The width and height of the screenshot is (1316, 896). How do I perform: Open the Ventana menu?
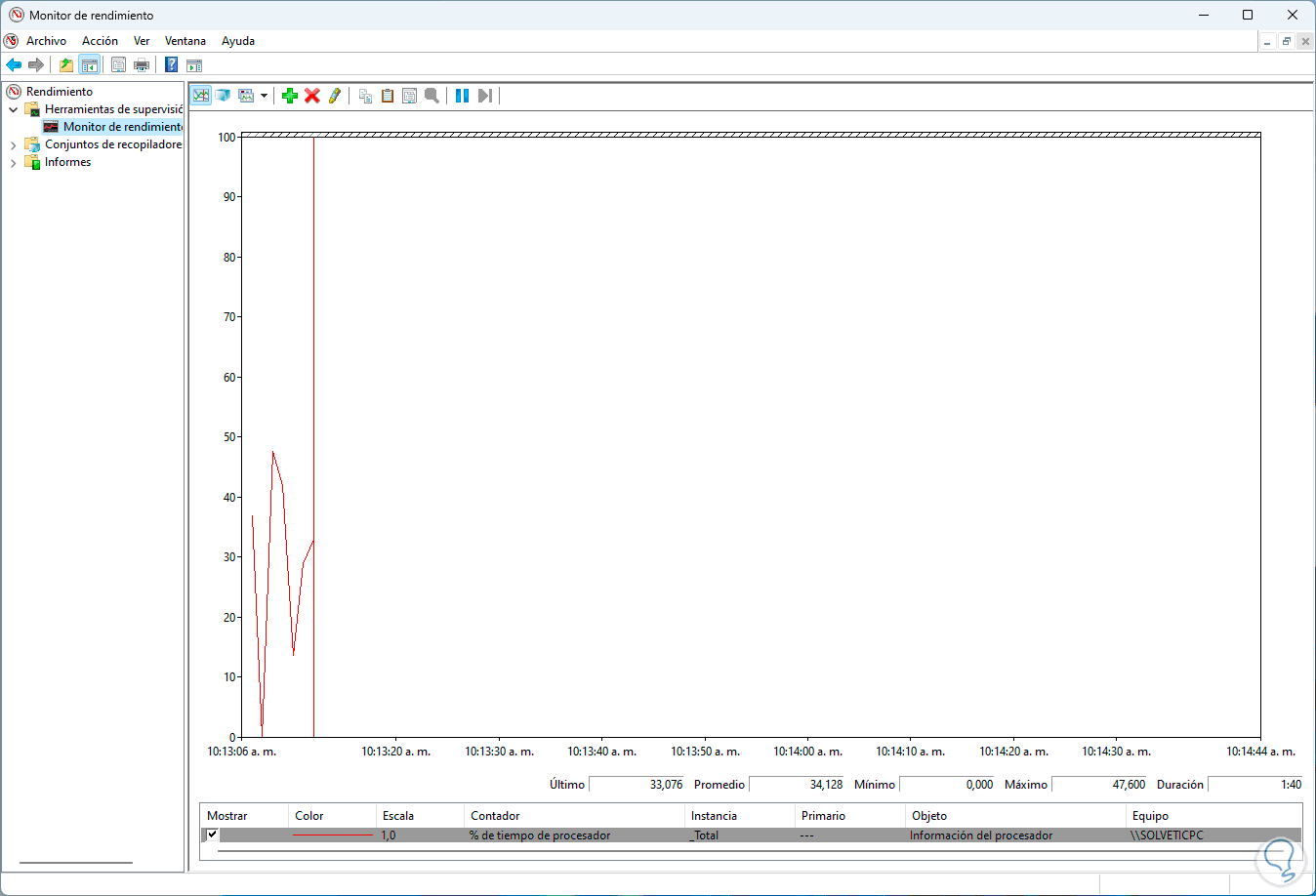pos(185,41)
